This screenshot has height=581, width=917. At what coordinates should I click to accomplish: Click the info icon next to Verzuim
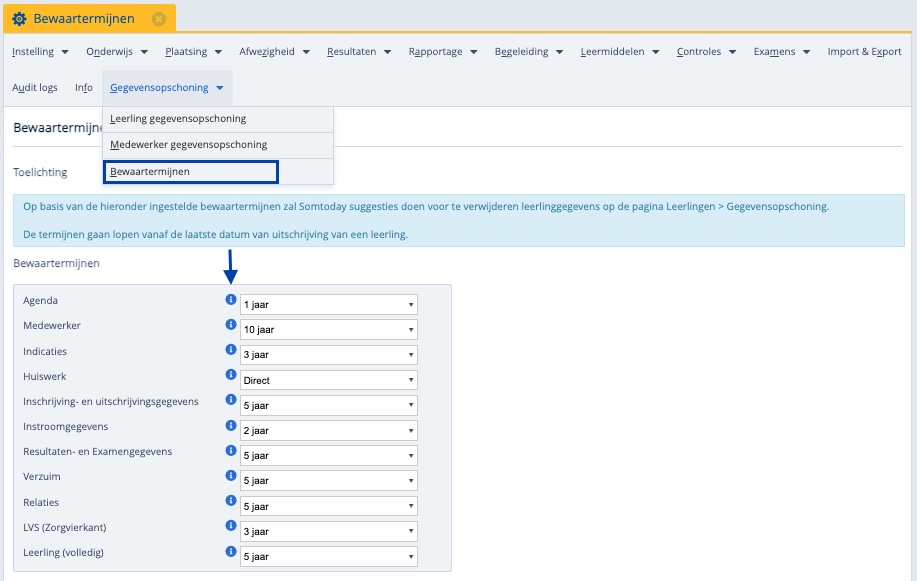pyautogui.click(x=231, y=476)
